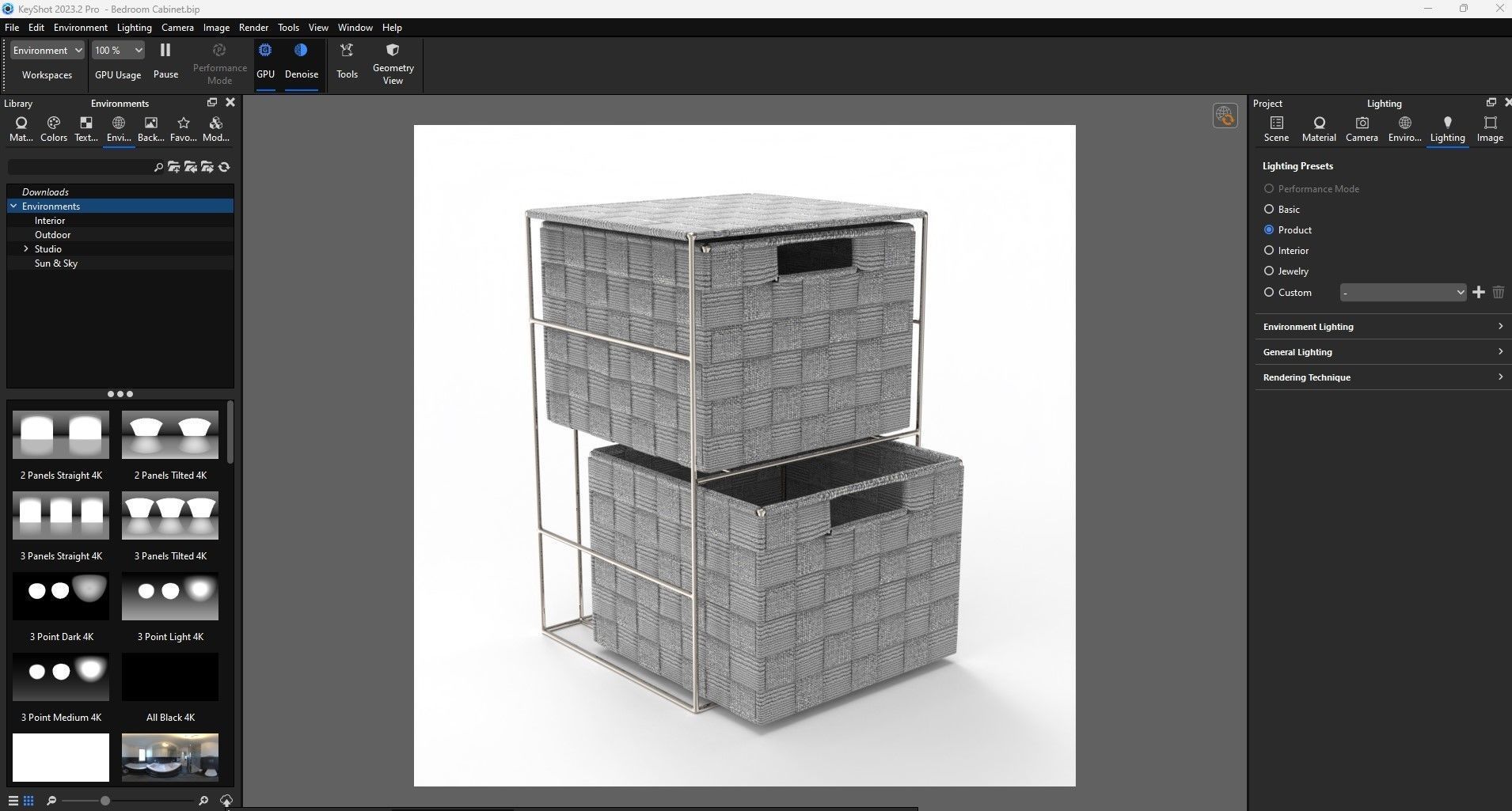This screenshot has height=811, width=1512.
Task: Open the Geometry View
Action: (x=393, y=63)
